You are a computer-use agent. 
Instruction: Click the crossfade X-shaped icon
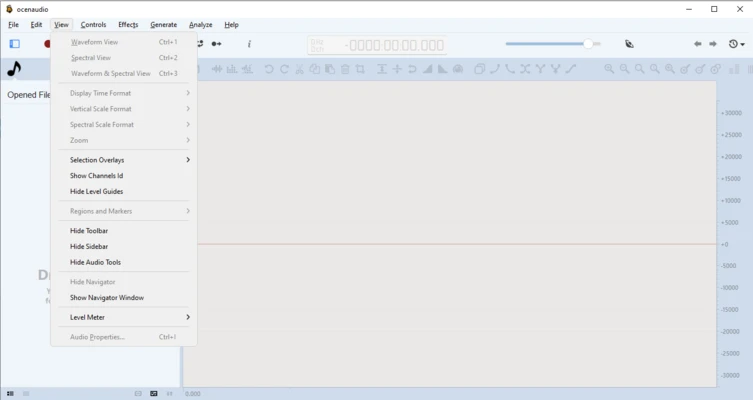(525, 69)
